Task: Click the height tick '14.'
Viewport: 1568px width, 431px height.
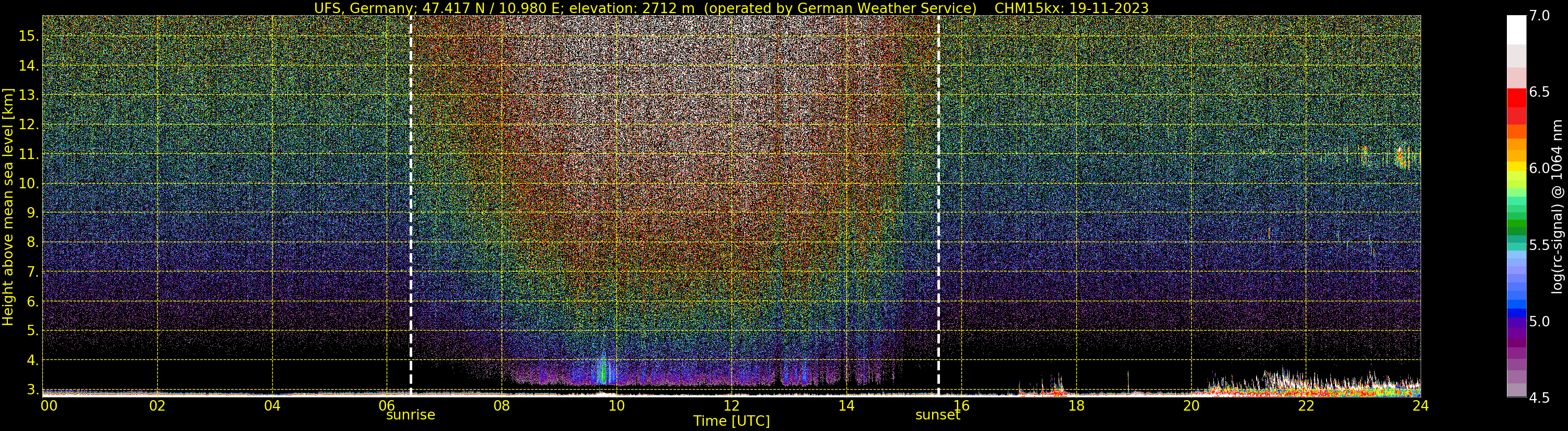Action: (29, 65)
